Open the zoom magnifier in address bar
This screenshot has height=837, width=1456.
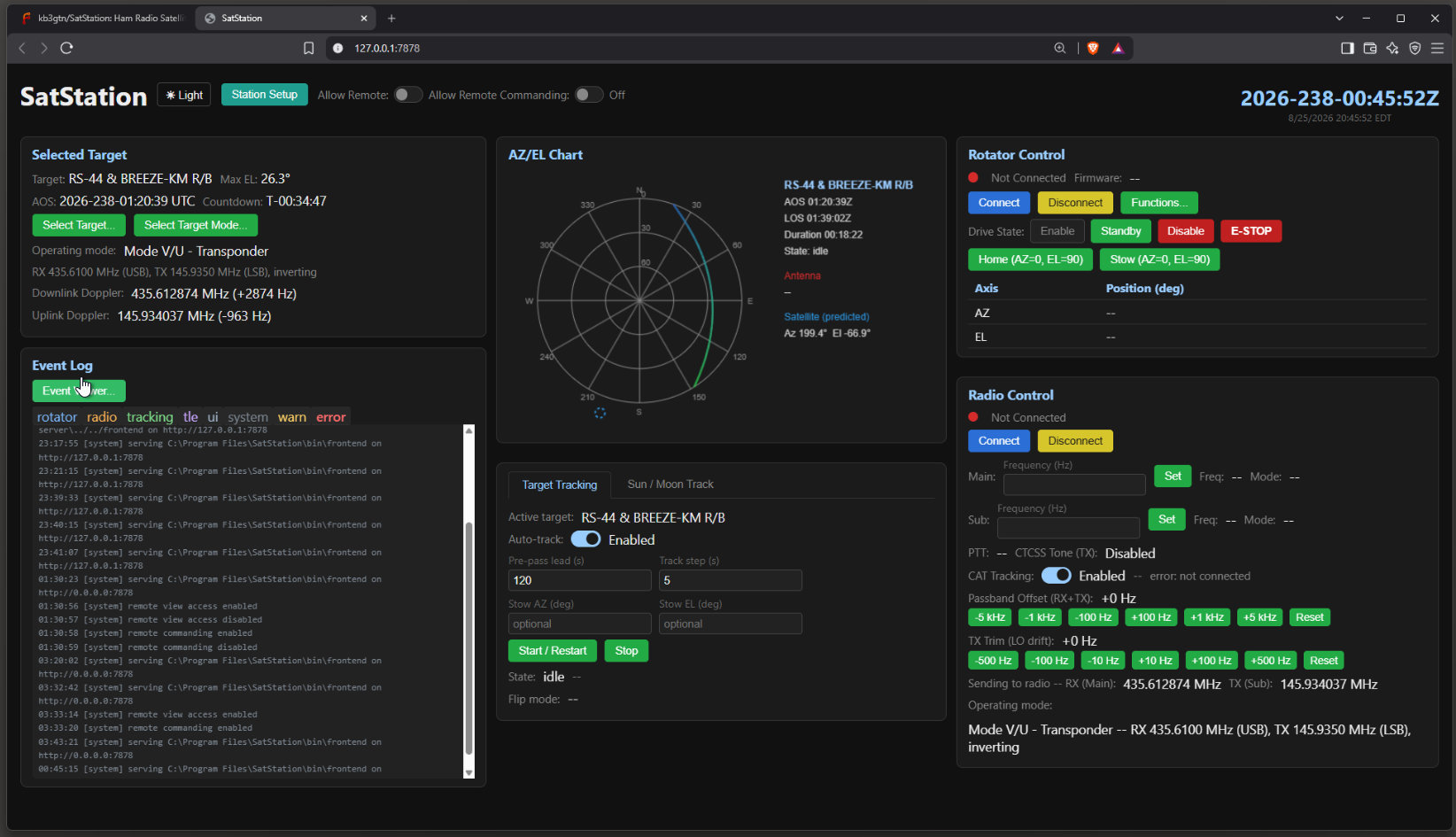click(x=1059, y=48)
